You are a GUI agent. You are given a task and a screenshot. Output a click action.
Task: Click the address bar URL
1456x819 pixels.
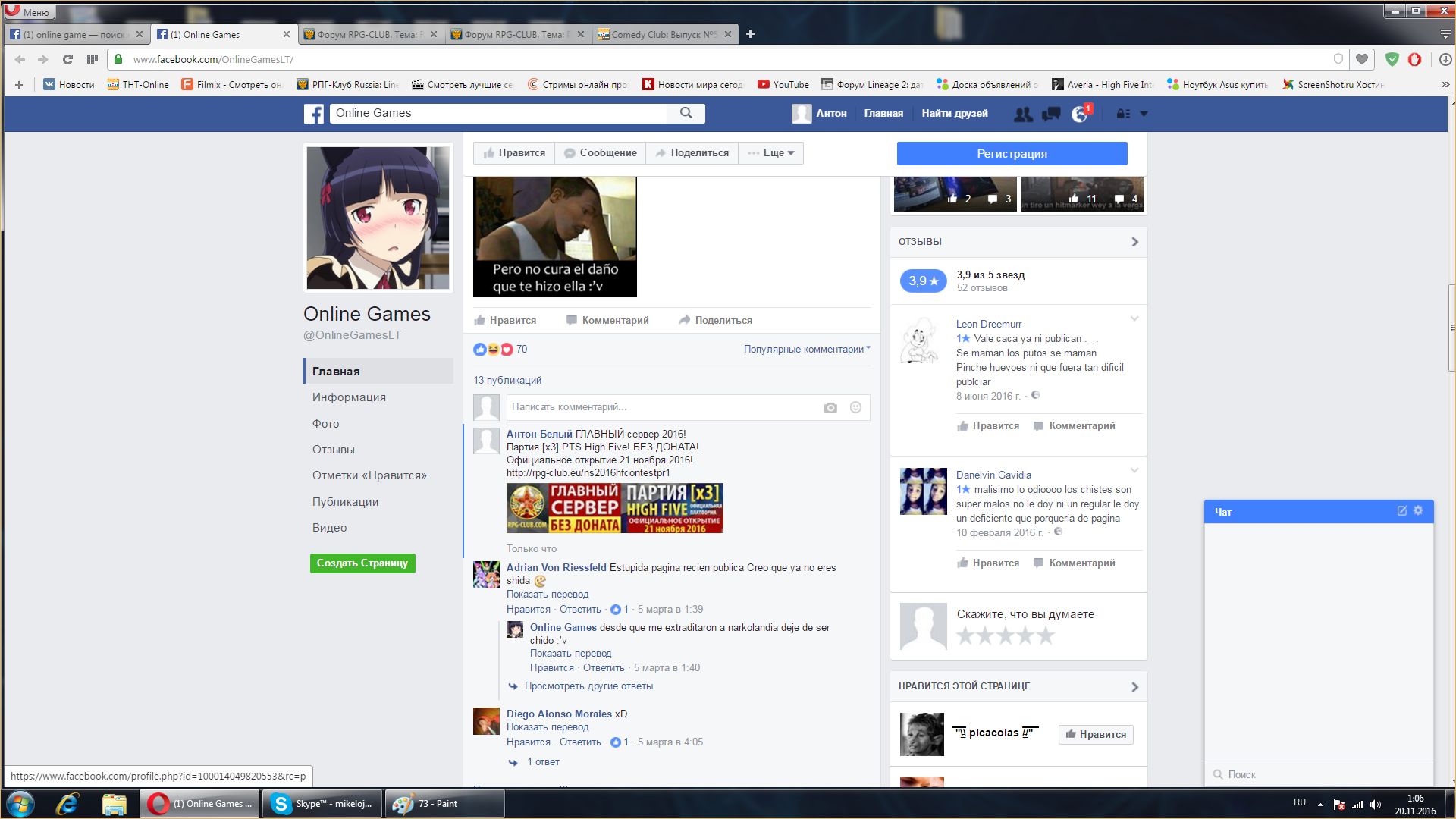tap(213, 59)
